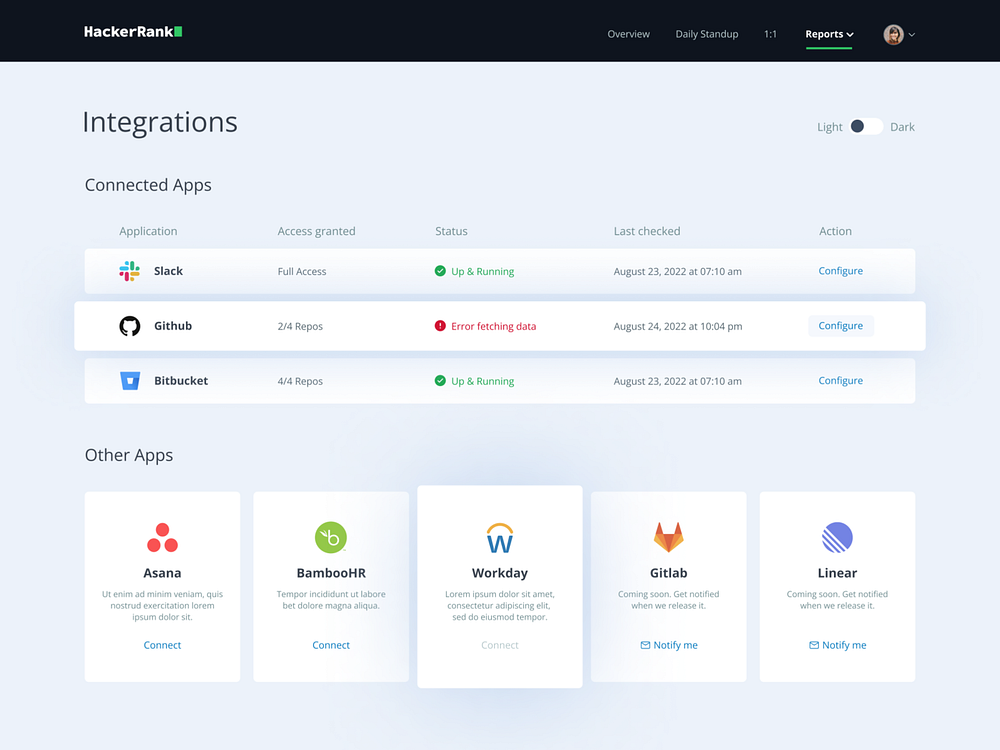Image resolution: width=1000 pixels, height=750 pixels.
Task: Select the Linear striped circle icon
Action: tap(837, 537)
